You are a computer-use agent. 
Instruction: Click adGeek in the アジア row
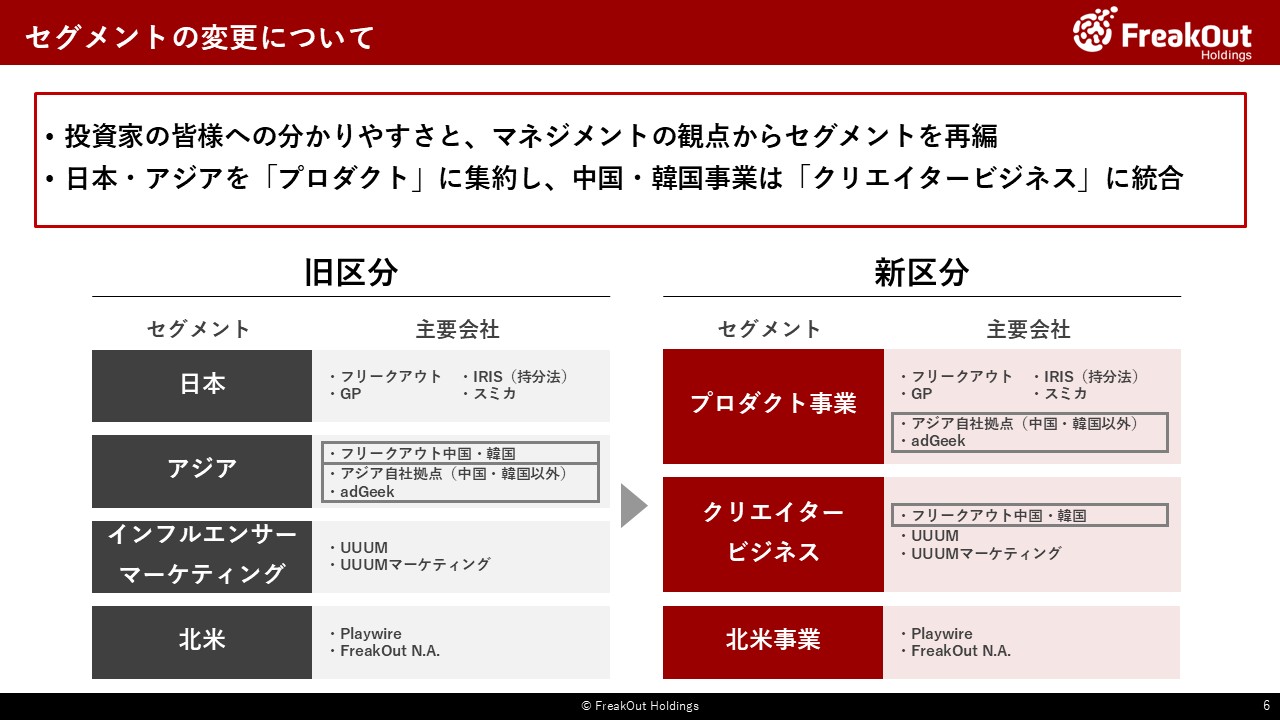pyautogui.click(x=367, y=492)
